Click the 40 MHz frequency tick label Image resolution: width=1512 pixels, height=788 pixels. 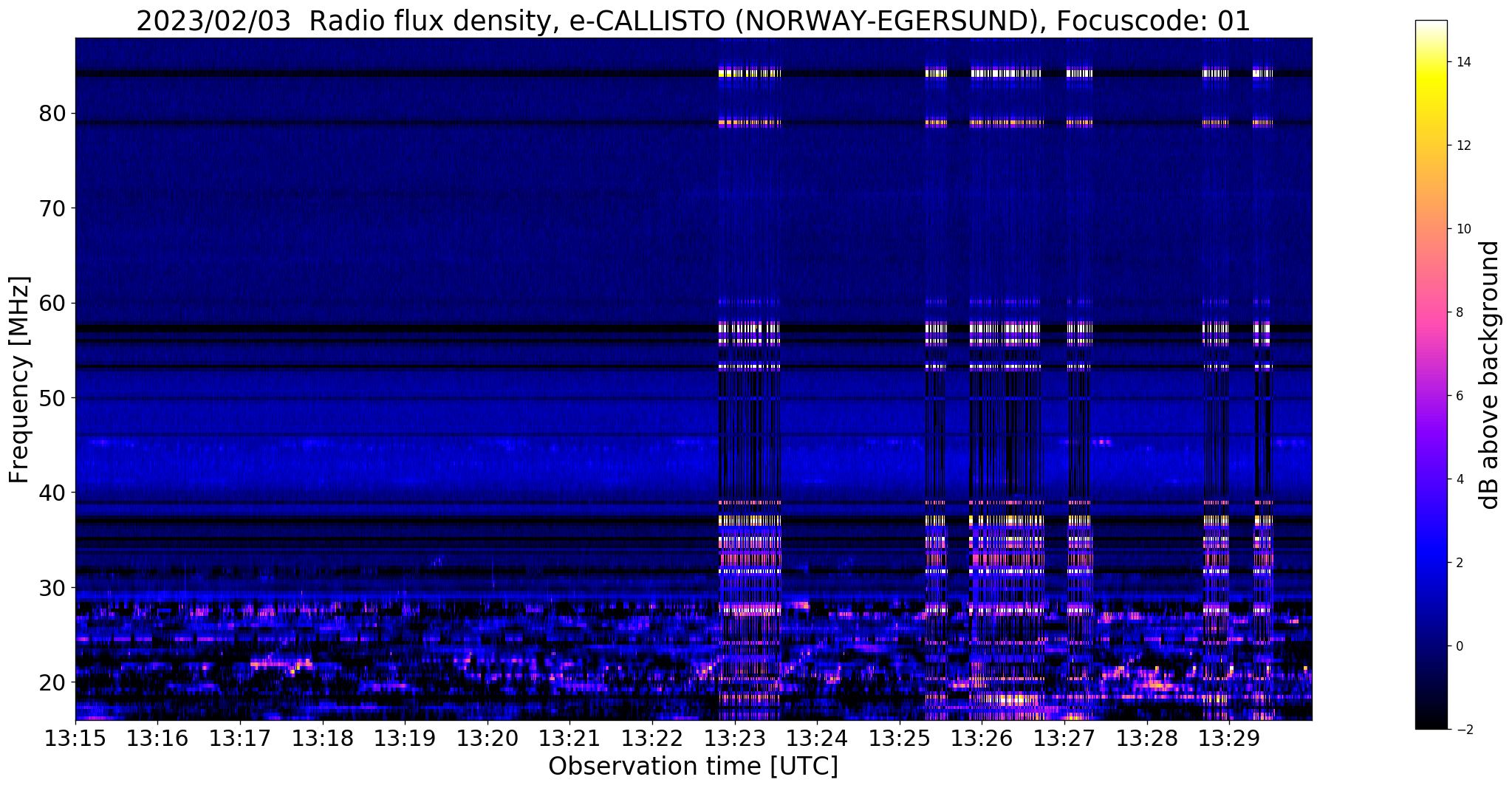(52, 493)
